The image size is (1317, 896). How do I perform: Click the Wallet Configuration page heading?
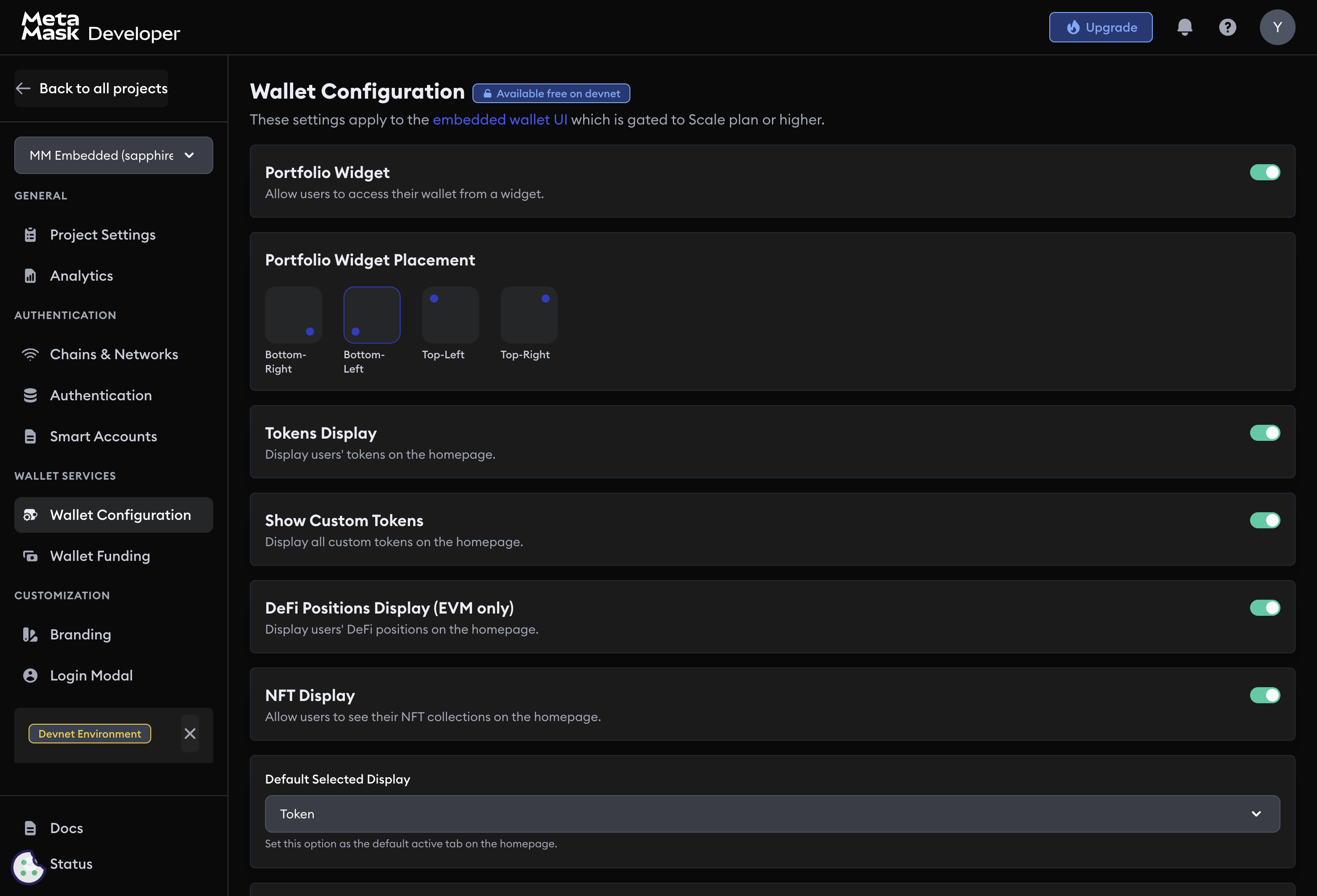(357, 91)
